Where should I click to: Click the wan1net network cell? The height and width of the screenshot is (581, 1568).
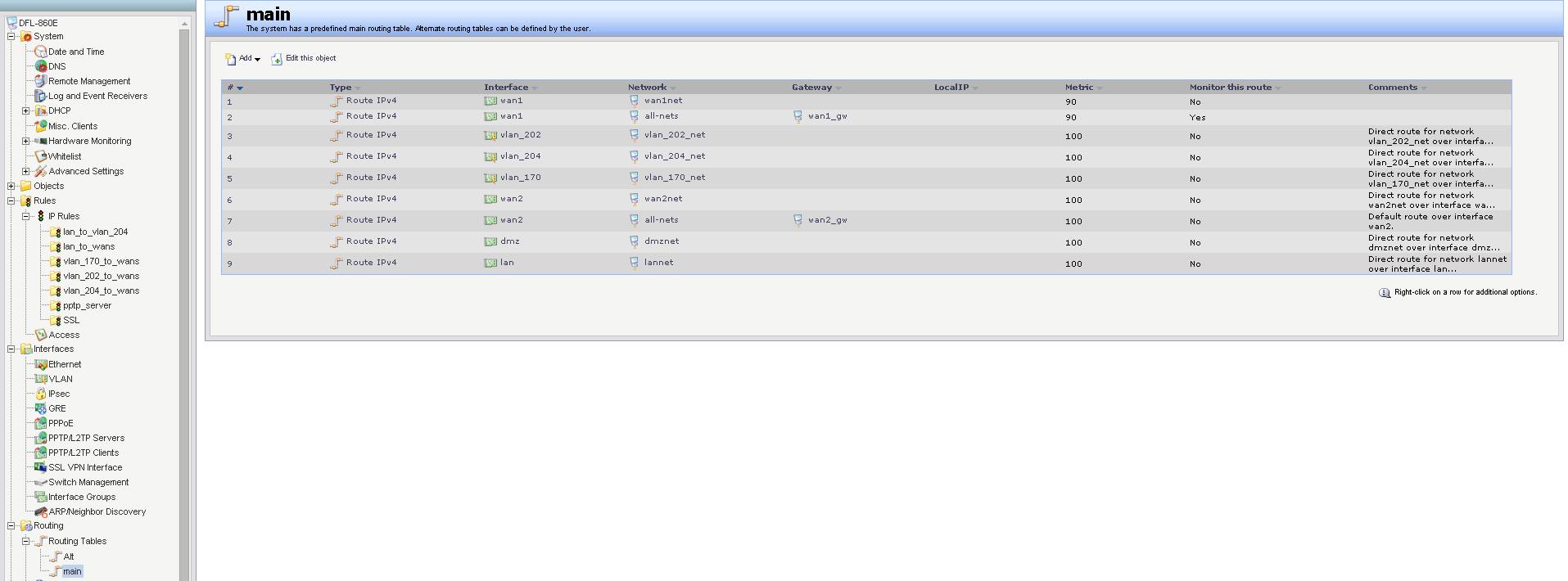[x=663, y=101]
